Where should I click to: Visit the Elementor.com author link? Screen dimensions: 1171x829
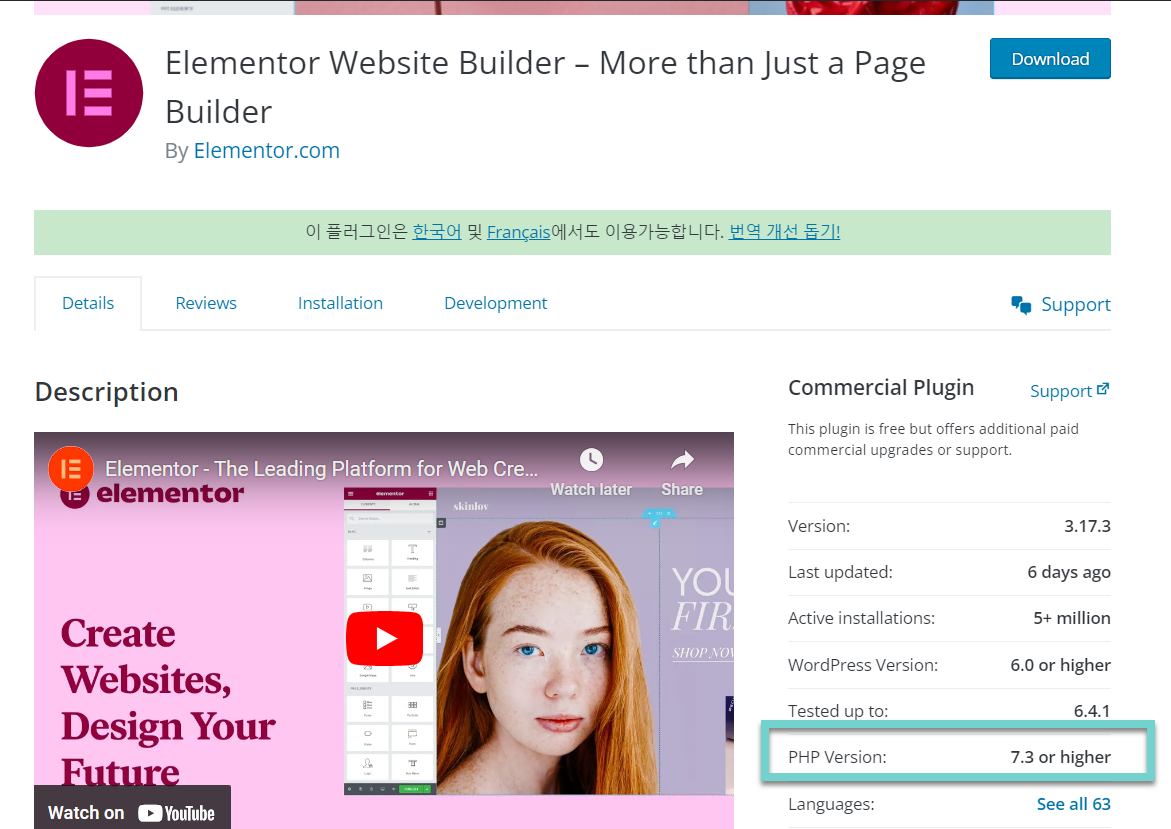[266, 150]
